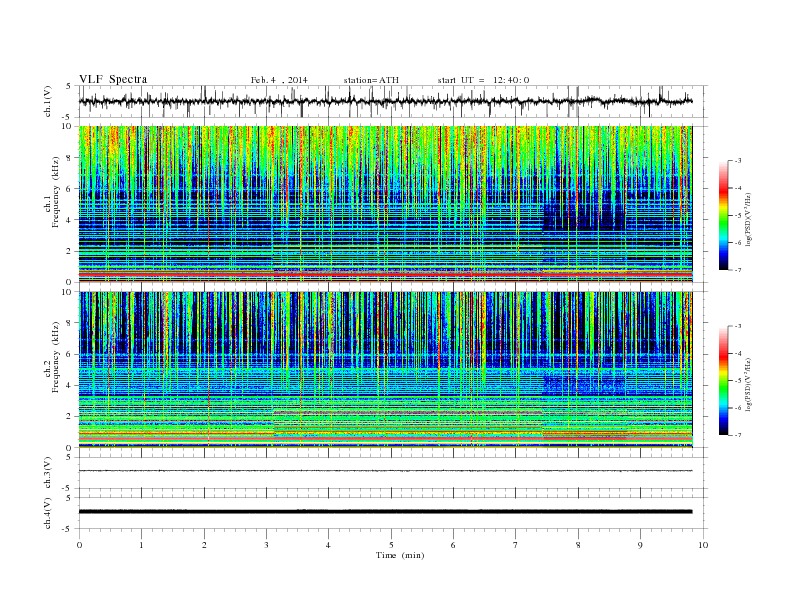
Task: Click the upper colorbar "-3" tick label
Action: pyautogui.click(x=738, y=161)
